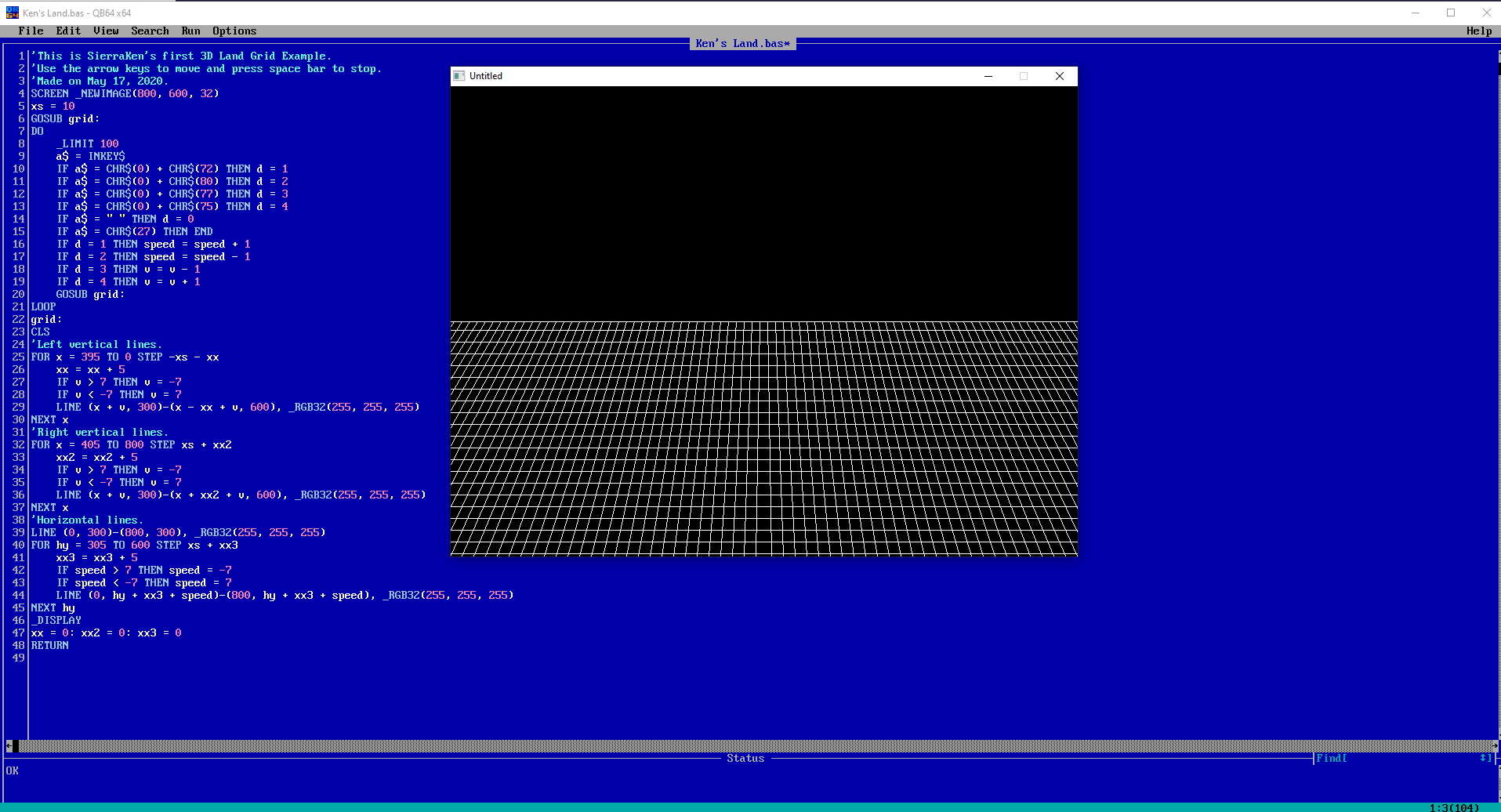The width and height of the screenshot is (1501, 812).
Task: Open the Edit menu
Action: [68, 31]
